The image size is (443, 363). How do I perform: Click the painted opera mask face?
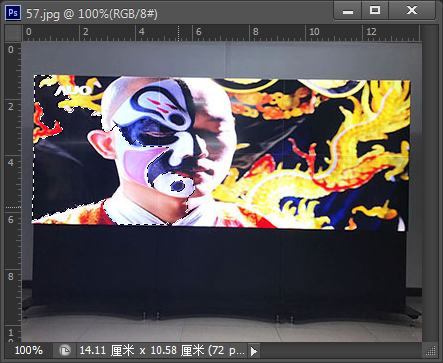tap(160, 138)
